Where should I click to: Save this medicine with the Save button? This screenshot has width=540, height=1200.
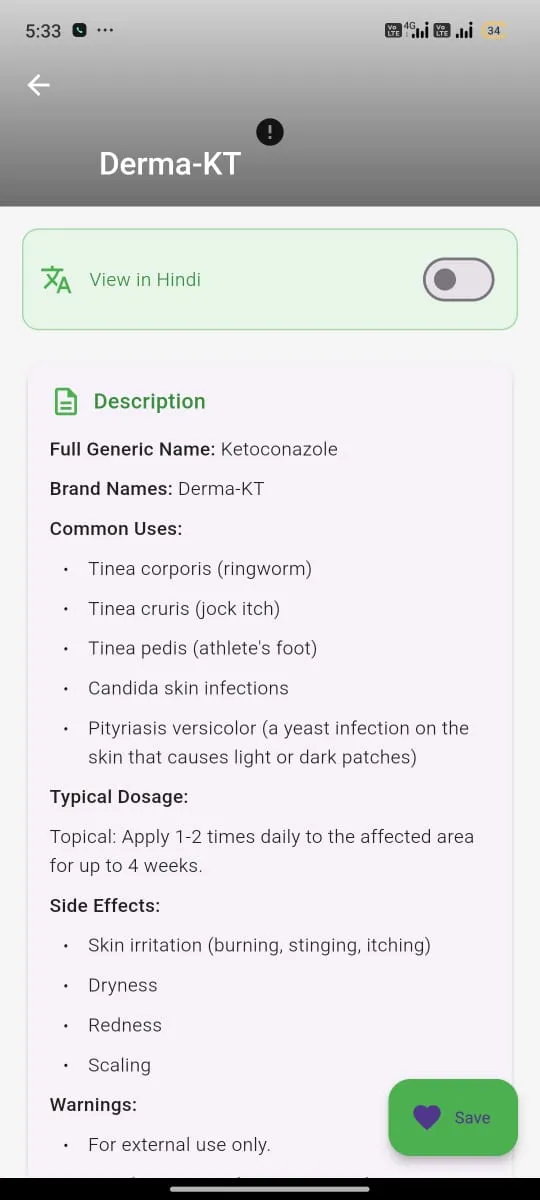tap(453, 1117)
